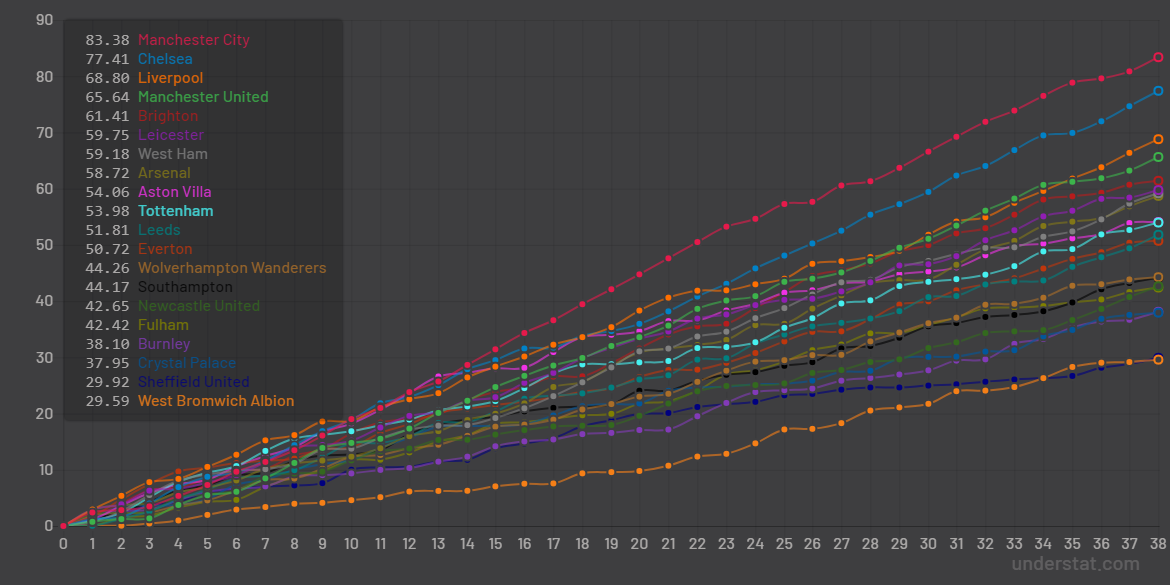Select Burnley legend entry
The width and height of the screenshot is (1170, 585).
pyautogui.click(x=164, y=344)
